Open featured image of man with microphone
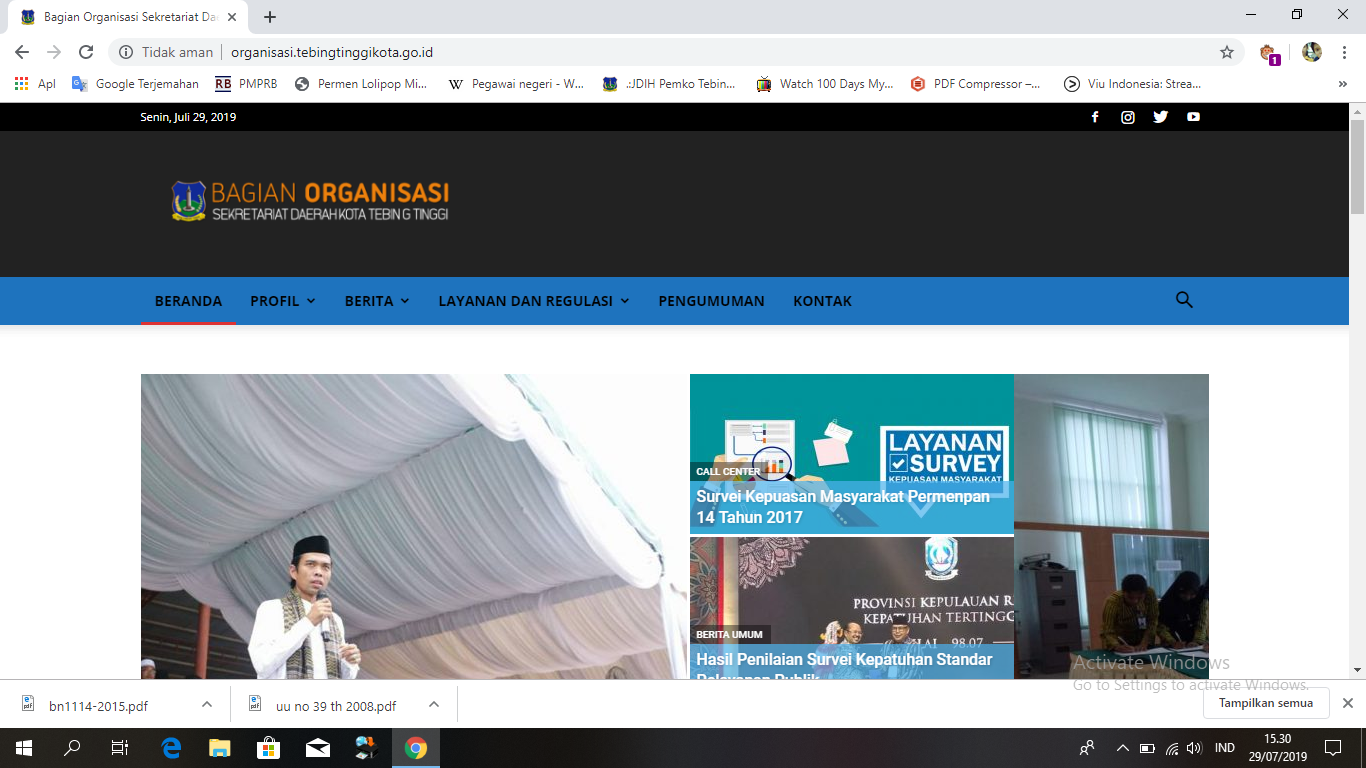 (x=414, y=527)
